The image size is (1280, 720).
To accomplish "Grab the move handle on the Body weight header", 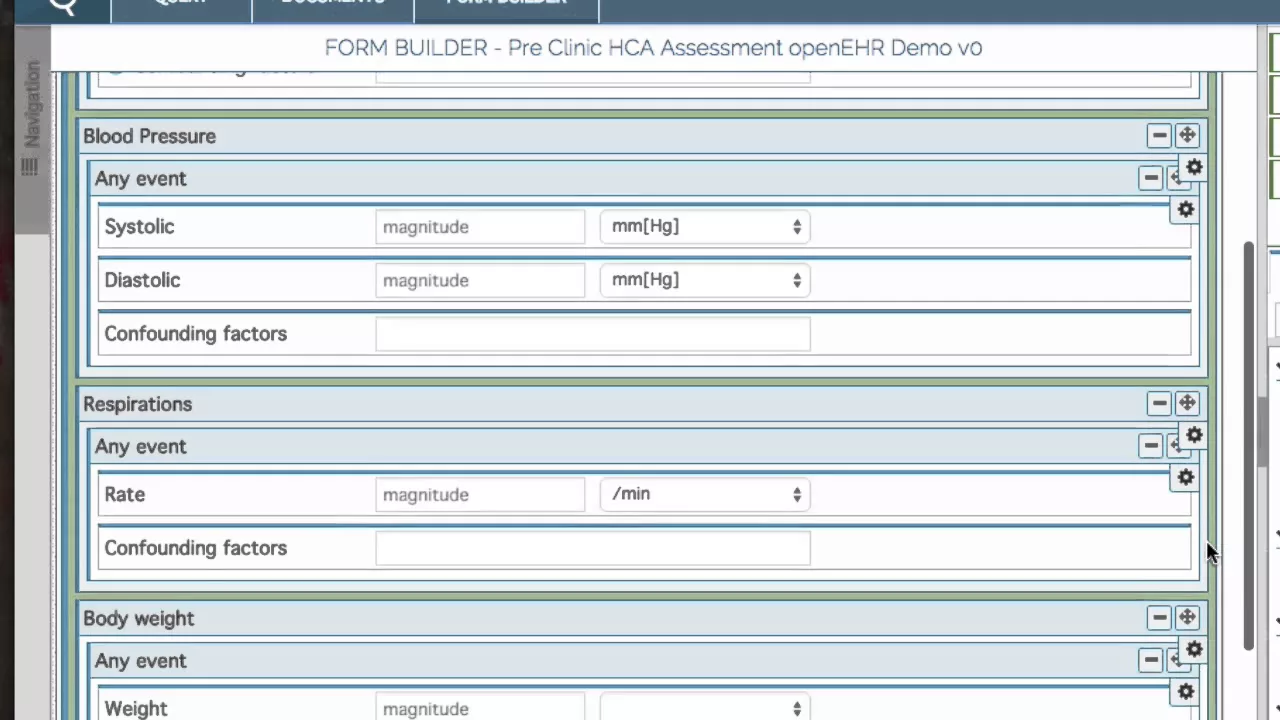I will click(1187, 617).
